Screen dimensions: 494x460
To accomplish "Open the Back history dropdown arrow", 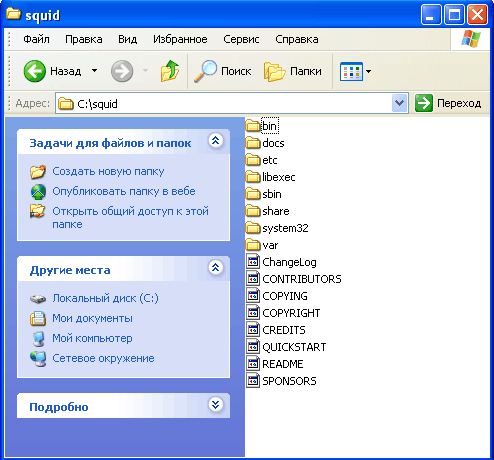I will click(95, 71).
